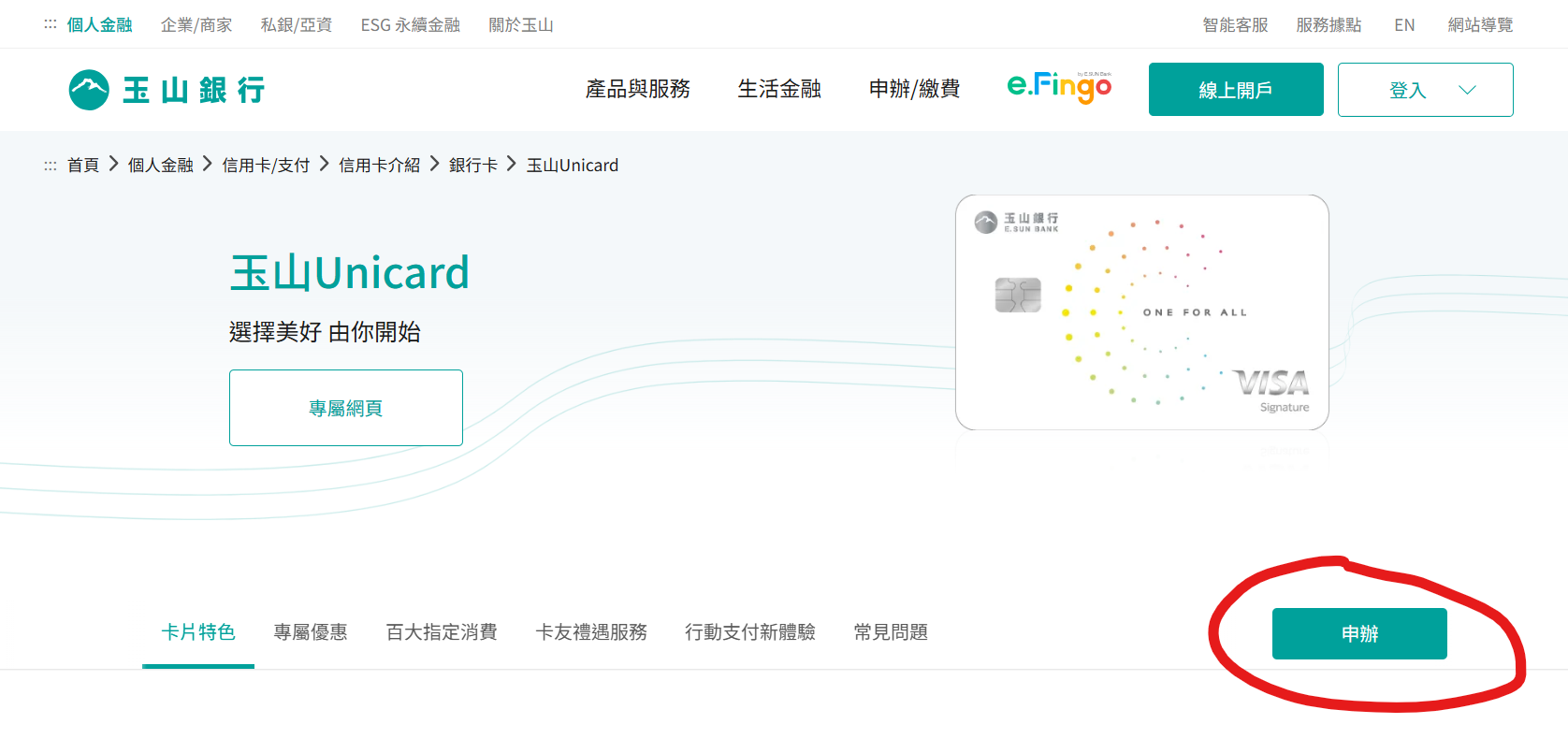This screenshot has width=1568, height=753.
Task: Open the 申辦/繳費 menu
Action: click(914, 89)
